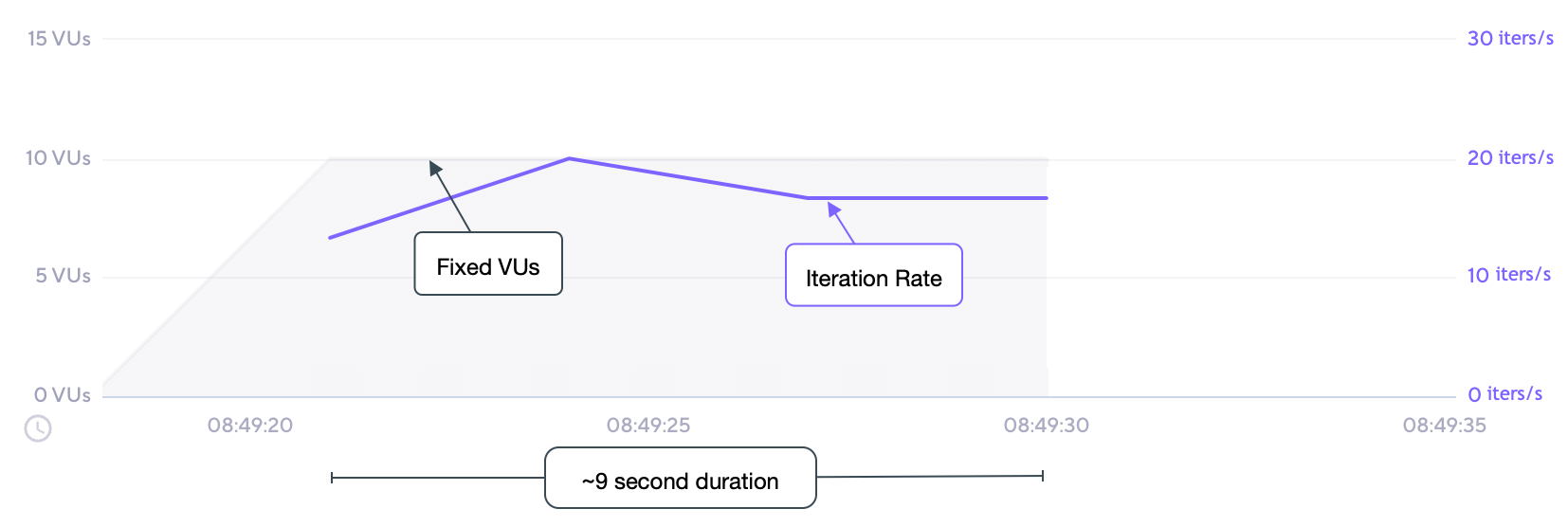Click the 10 iters/s axis label
The width and height of the screenshot is (1568, 527).
point(1509,275)
